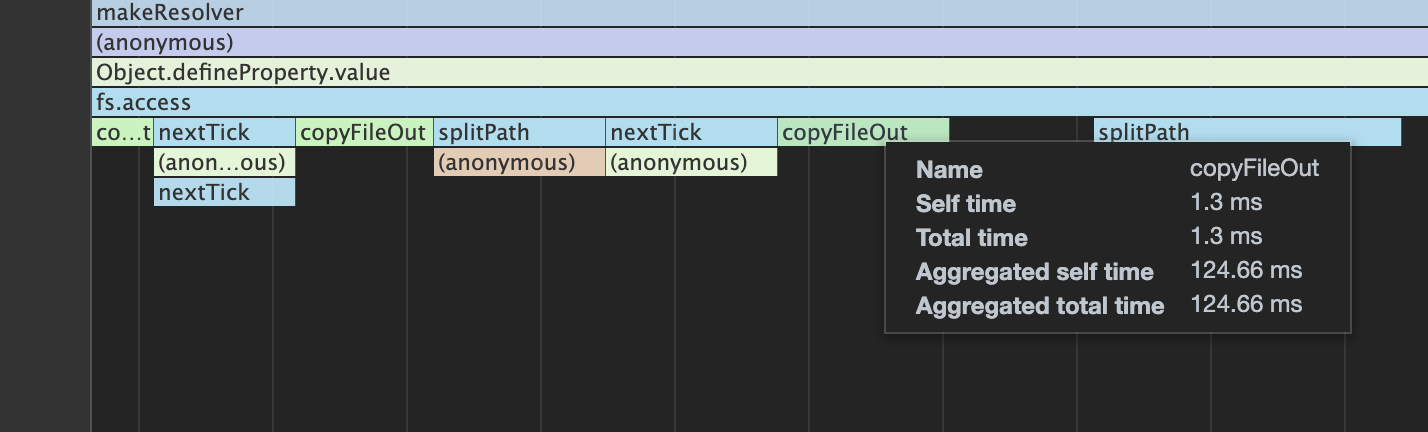Select the fs.access frame bar
The height and width of the screenshot is (432, 1428).
pyautogui.click(x=759, y=103)
